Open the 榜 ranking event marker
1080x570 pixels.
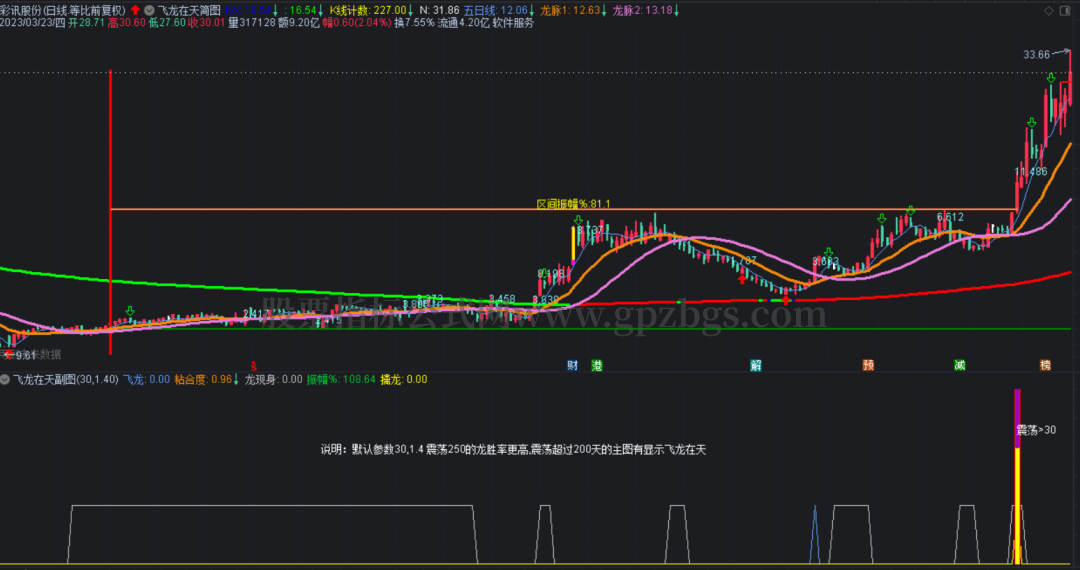coord(1046,365)
